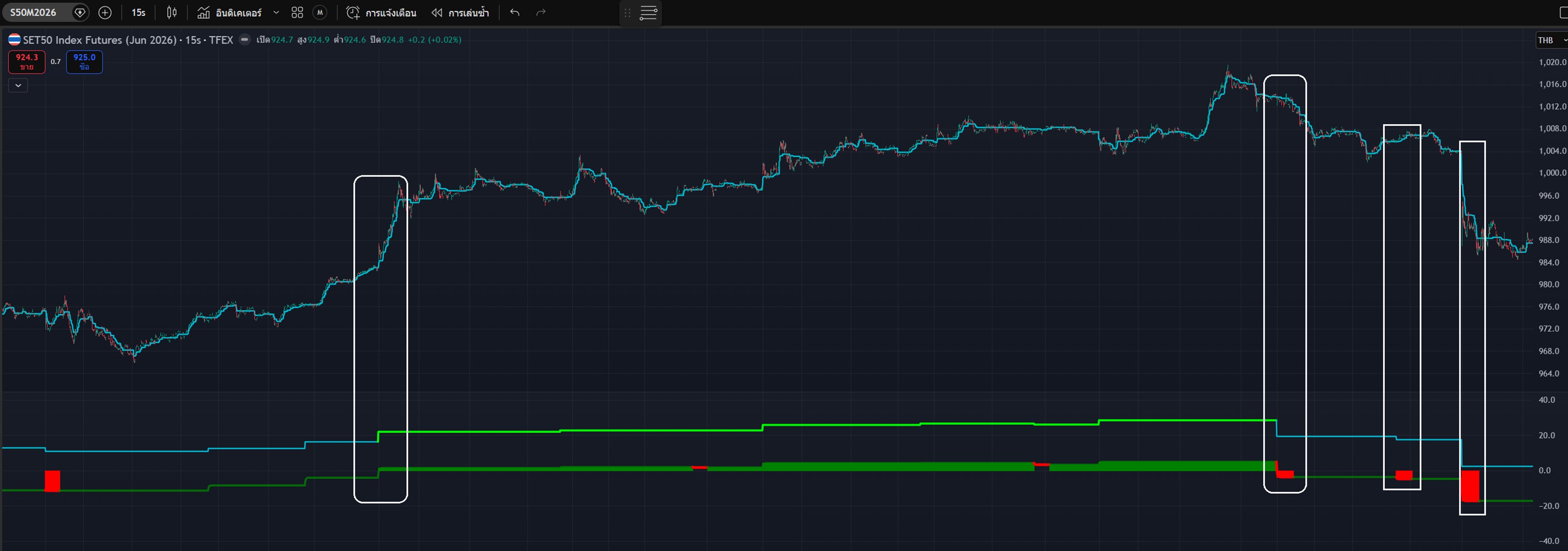Redo the last chart action
This screenshot has height=551, width=1568.
click(x=541, y=12)
